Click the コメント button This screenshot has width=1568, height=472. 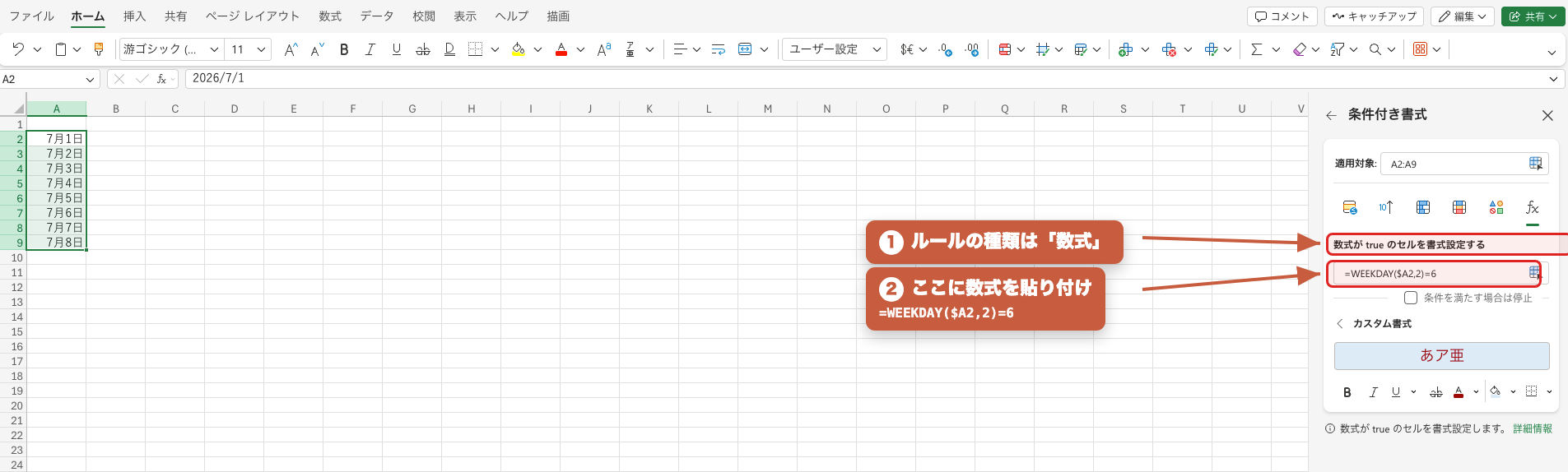[x=1282, y=16]
